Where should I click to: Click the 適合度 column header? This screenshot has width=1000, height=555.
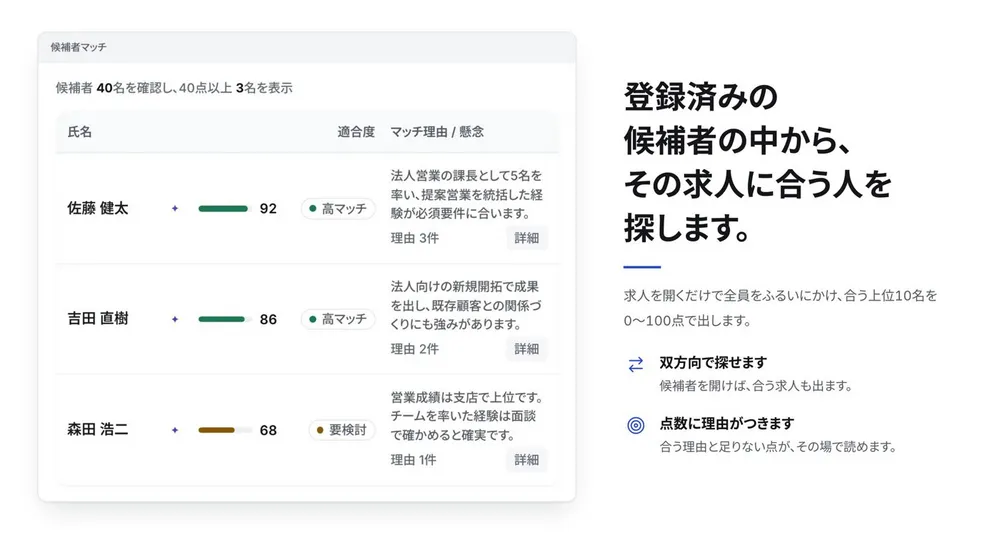(356, 132)
